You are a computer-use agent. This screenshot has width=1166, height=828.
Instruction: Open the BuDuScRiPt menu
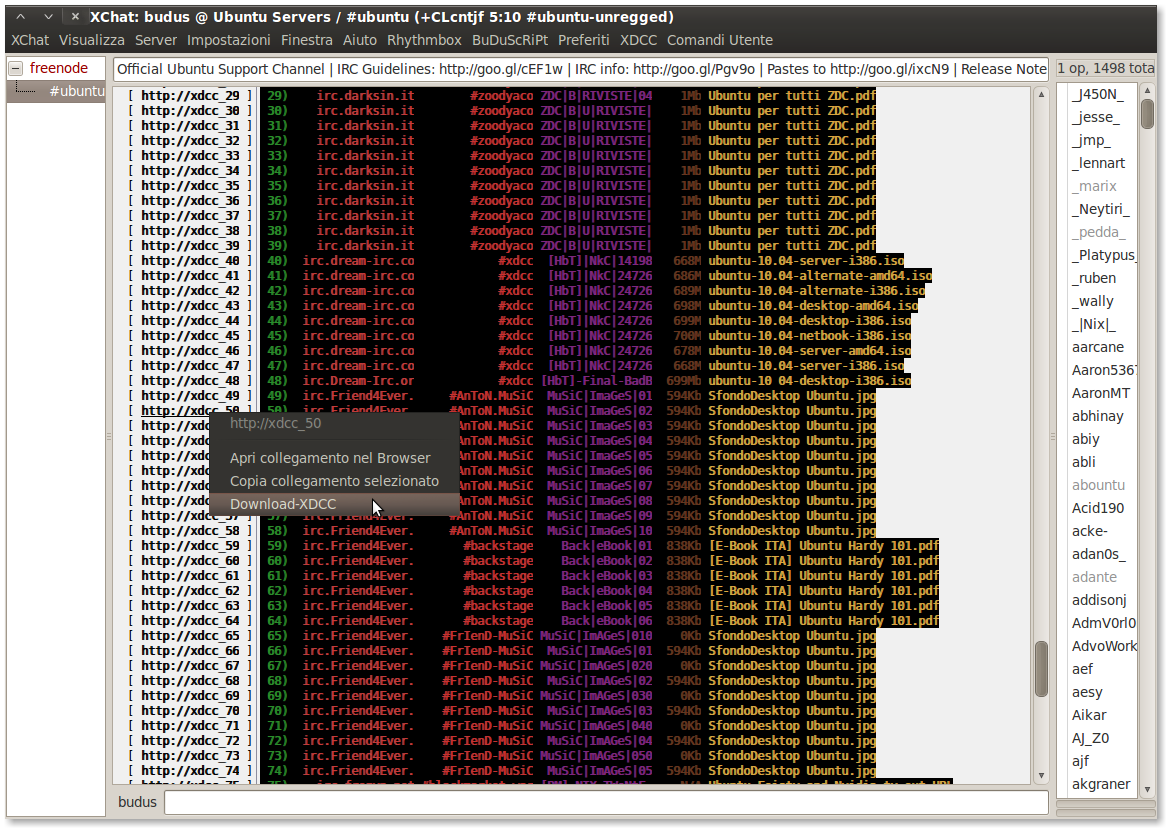(x=510, y=40)
